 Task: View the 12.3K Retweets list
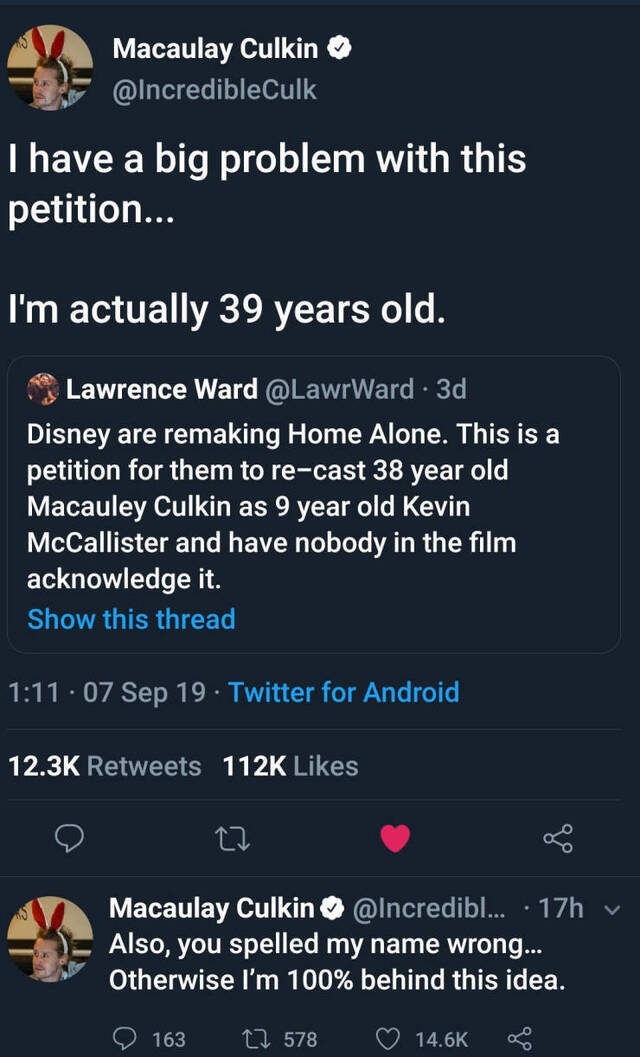click(105, 766)
